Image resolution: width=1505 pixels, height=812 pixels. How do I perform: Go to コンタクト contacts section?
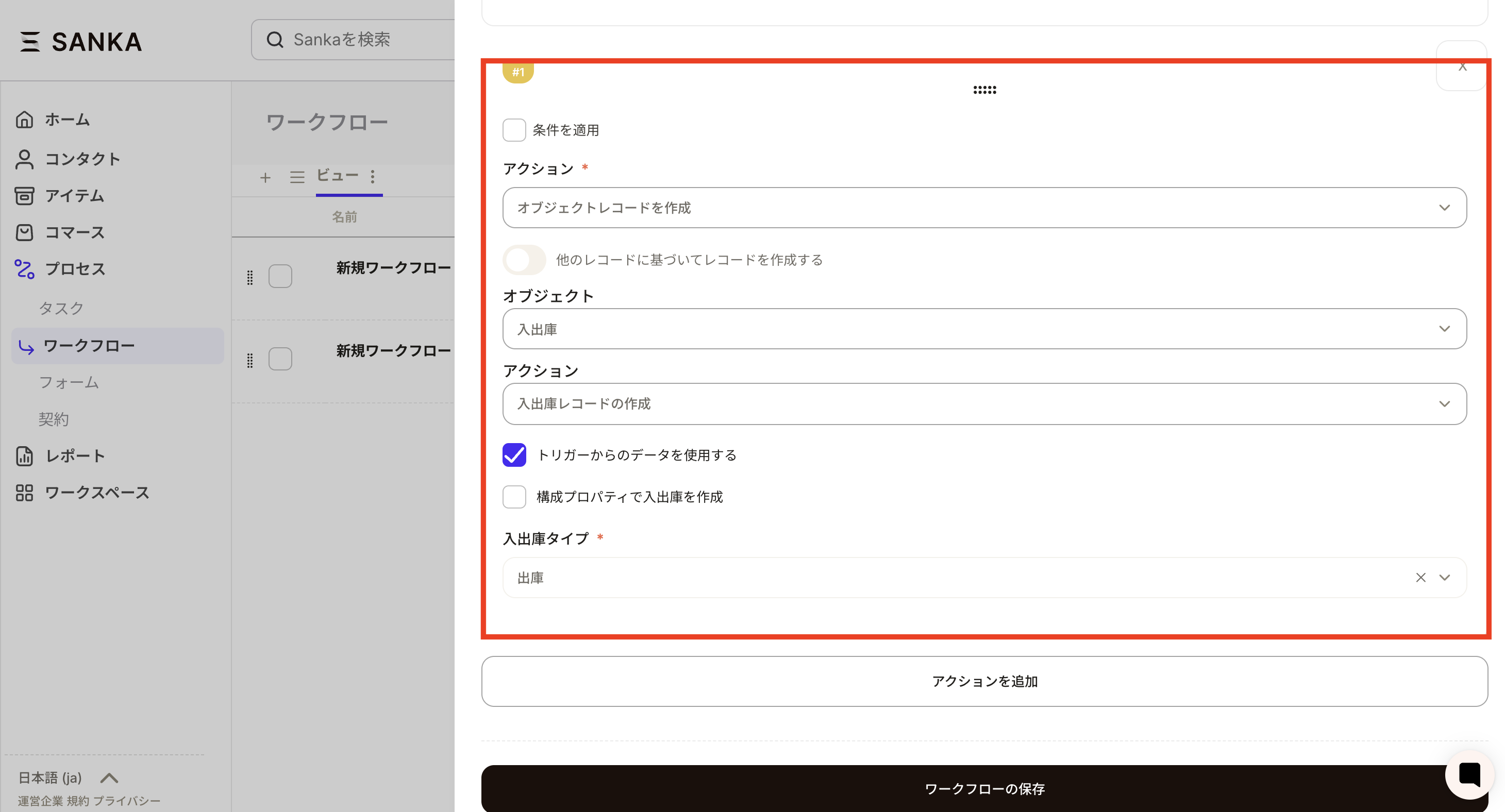point(82,159)
